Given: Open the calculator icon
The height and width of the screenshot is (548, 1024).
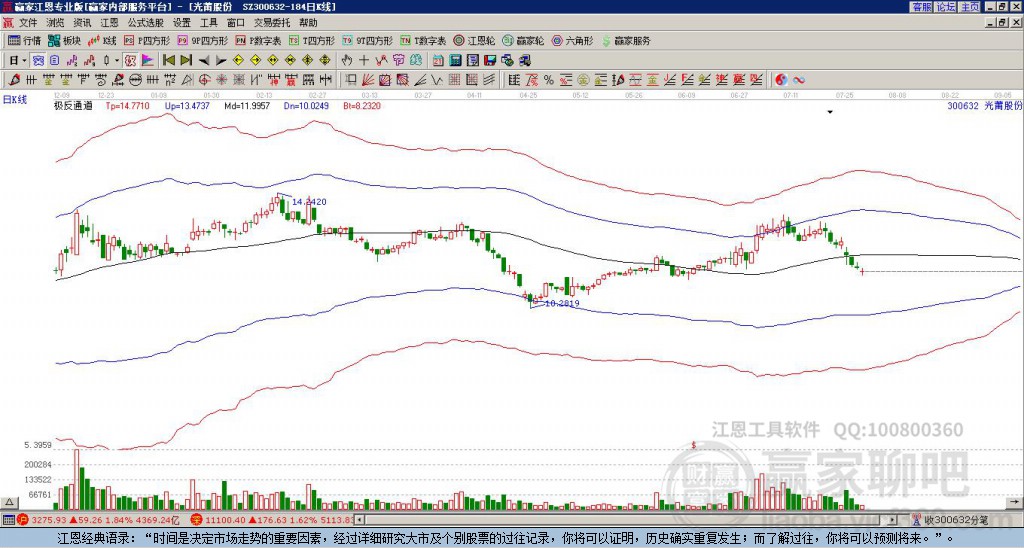Looking at the screenshot, I should [x=455, y=60].
